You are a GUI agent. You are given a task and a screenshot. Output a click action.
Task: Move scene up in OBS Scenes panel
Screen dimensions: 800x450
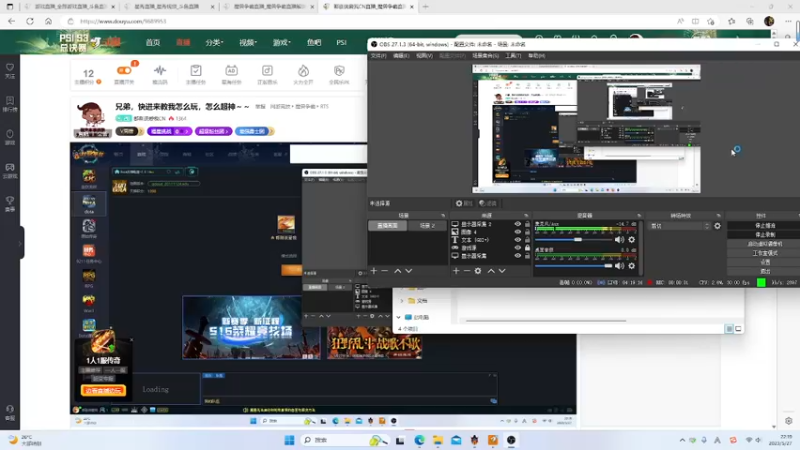(x=397, y=271)
